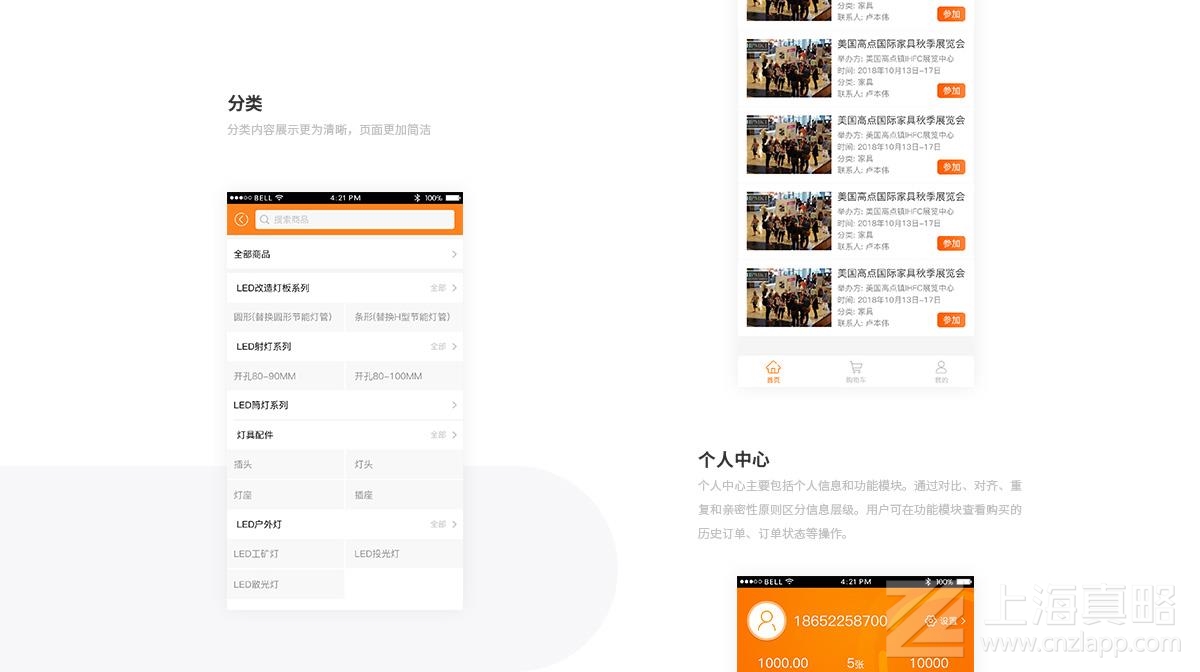Open the 我的 tab
The height and width of the screenshot is (672, 1200).
[941, 370]
